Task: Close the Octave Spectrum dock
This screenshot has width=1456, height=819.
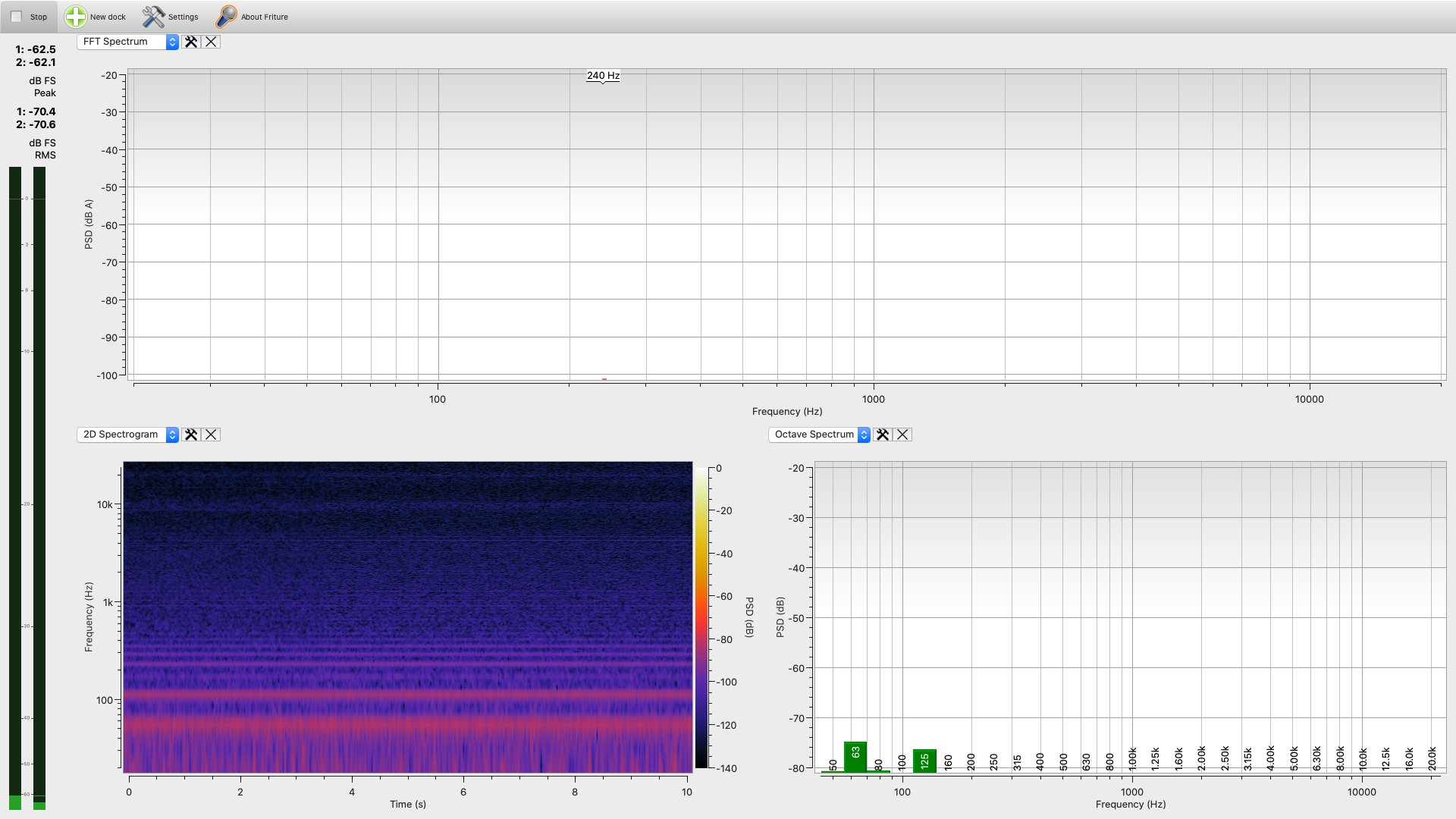Action: [x=902, y=435]
